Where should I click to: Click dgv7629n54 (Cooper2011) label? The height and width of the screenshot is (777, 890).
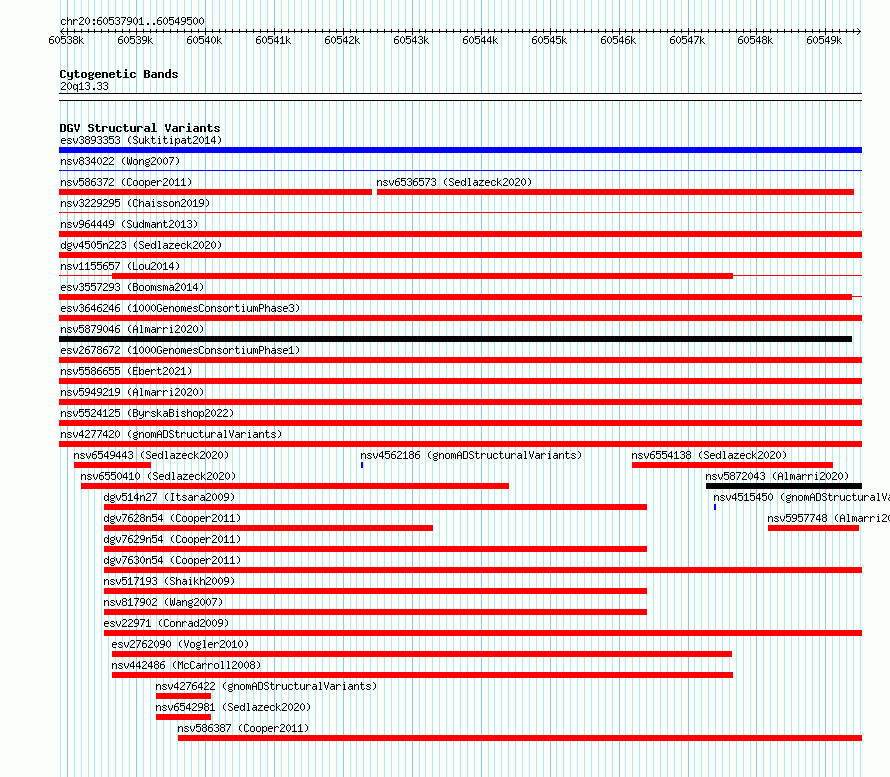click(172, 539)
